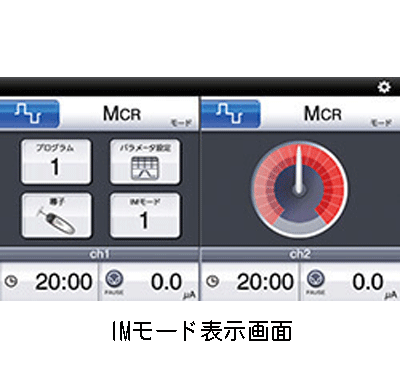The height and width of the screenshot is (379, 400).
Task: Select the Program 1 button
Action: pos(56,162)
